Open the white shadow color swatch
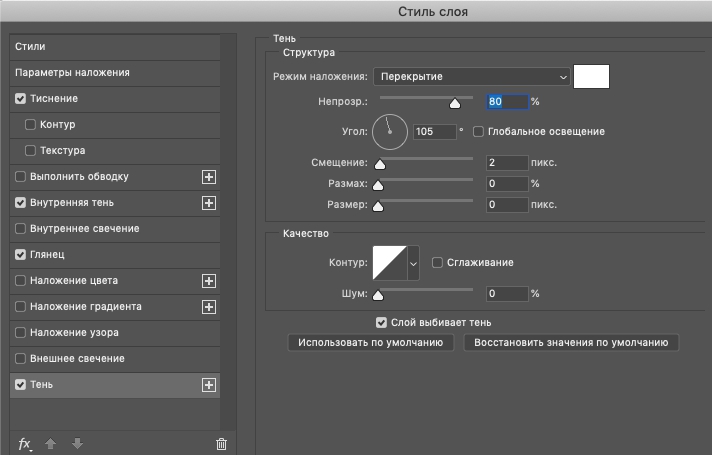The image size is (712, 455). (591, 76)
